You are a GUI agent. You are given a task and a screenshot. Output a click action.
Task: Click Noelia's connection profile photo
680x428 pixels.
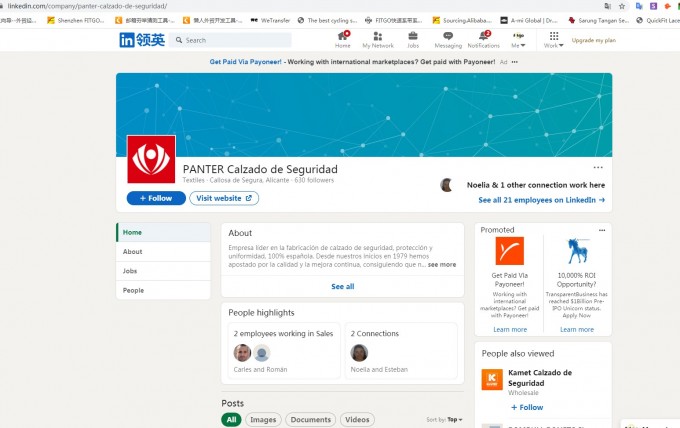click(446, 185)
